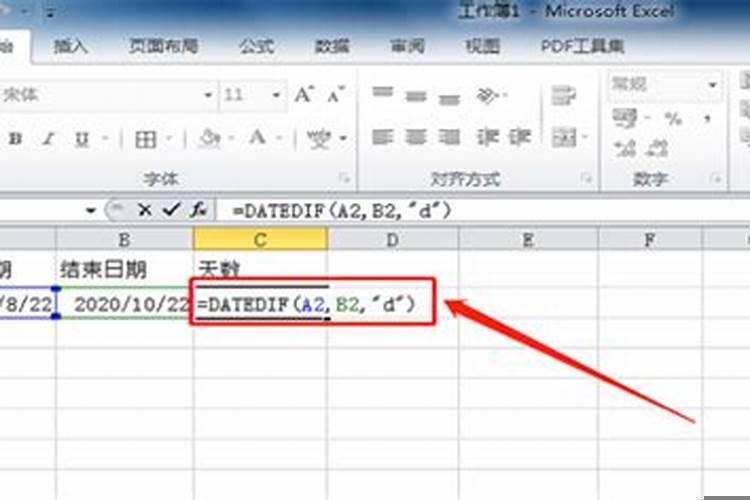Click the formula bar Enter checkmark button
Screen dimensions: 750x500
point(171,210)
